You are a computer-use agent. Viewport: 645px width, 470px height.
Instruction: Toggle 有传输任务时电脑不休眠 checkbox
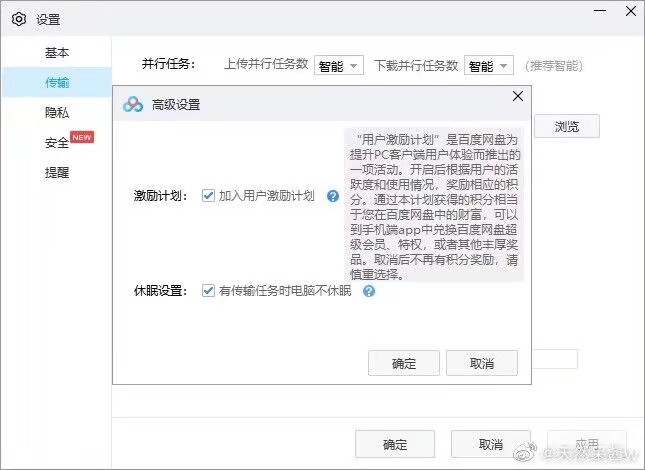pos(208,291)
